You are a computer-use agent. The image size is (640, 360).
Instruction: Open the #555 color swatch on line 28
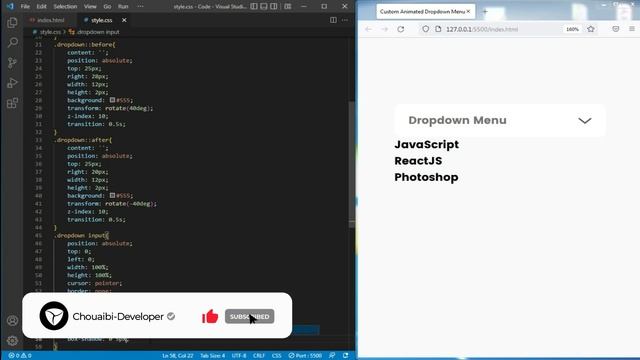coord(112,100)
